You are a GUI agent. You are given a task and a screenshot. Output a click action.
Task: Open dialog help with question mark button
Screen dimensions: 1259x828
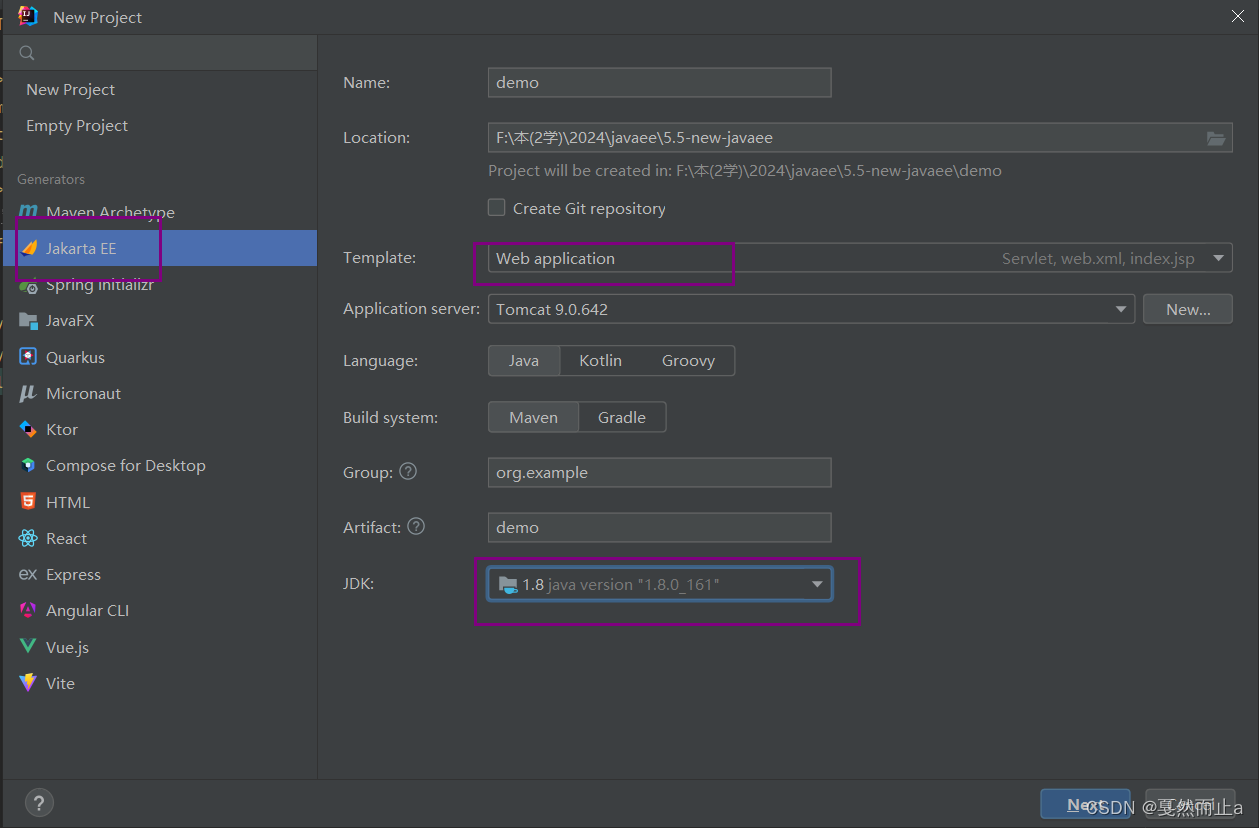39,802
